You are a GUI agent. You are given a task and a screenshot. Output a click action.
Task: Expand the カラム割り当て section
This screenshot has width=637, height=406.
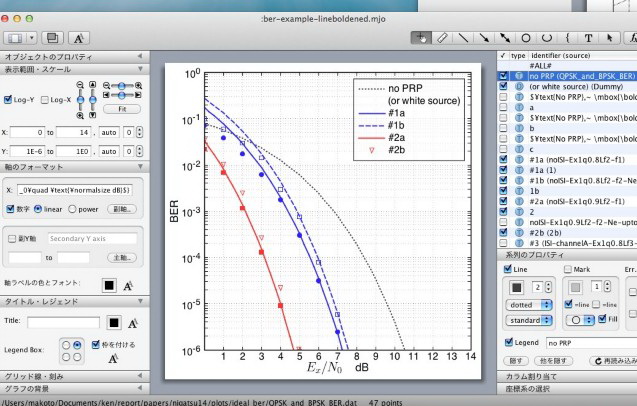click(531, 376)
